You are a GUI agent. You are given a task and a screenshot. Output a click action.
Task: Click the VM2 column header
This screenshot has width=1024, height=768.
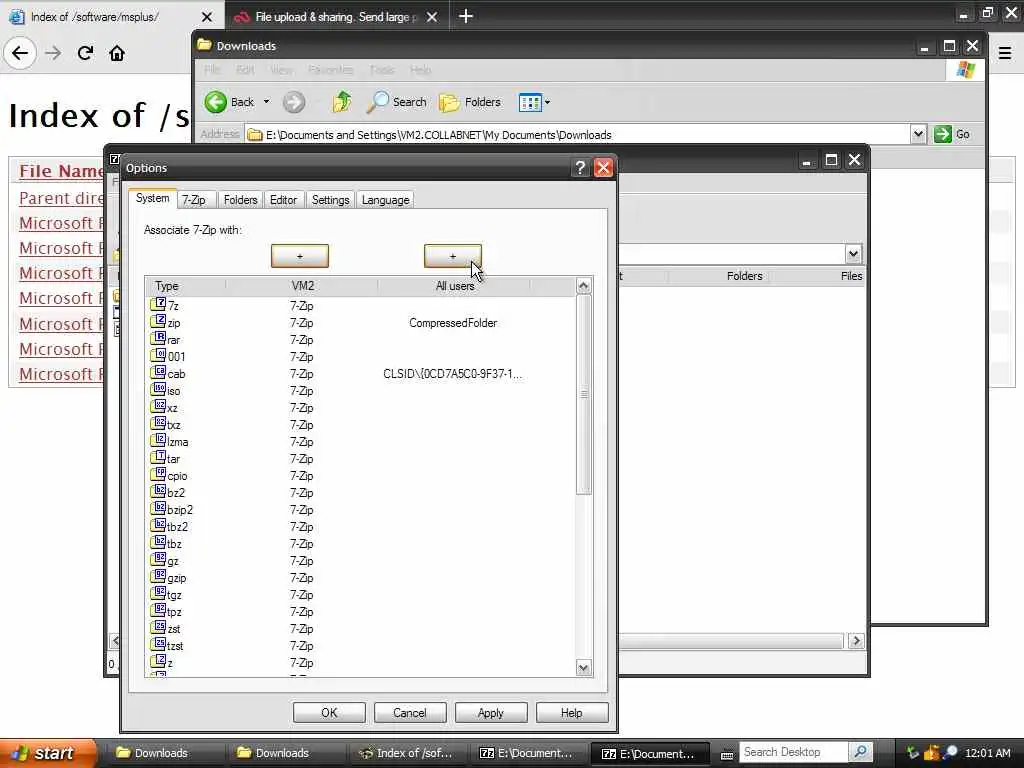tap(302, 285)
